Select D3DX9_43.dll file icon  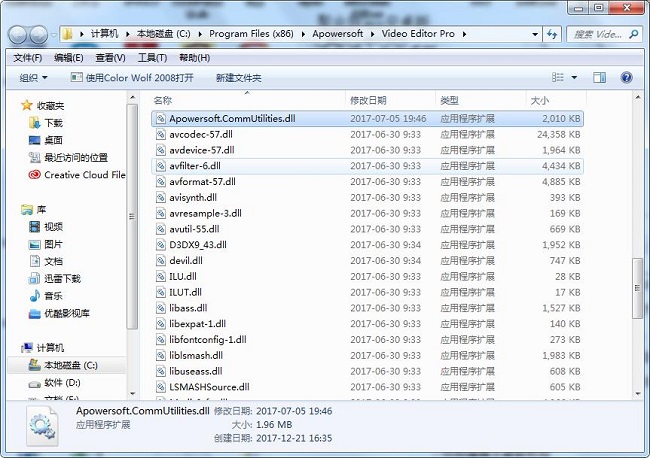click(161, 245)
